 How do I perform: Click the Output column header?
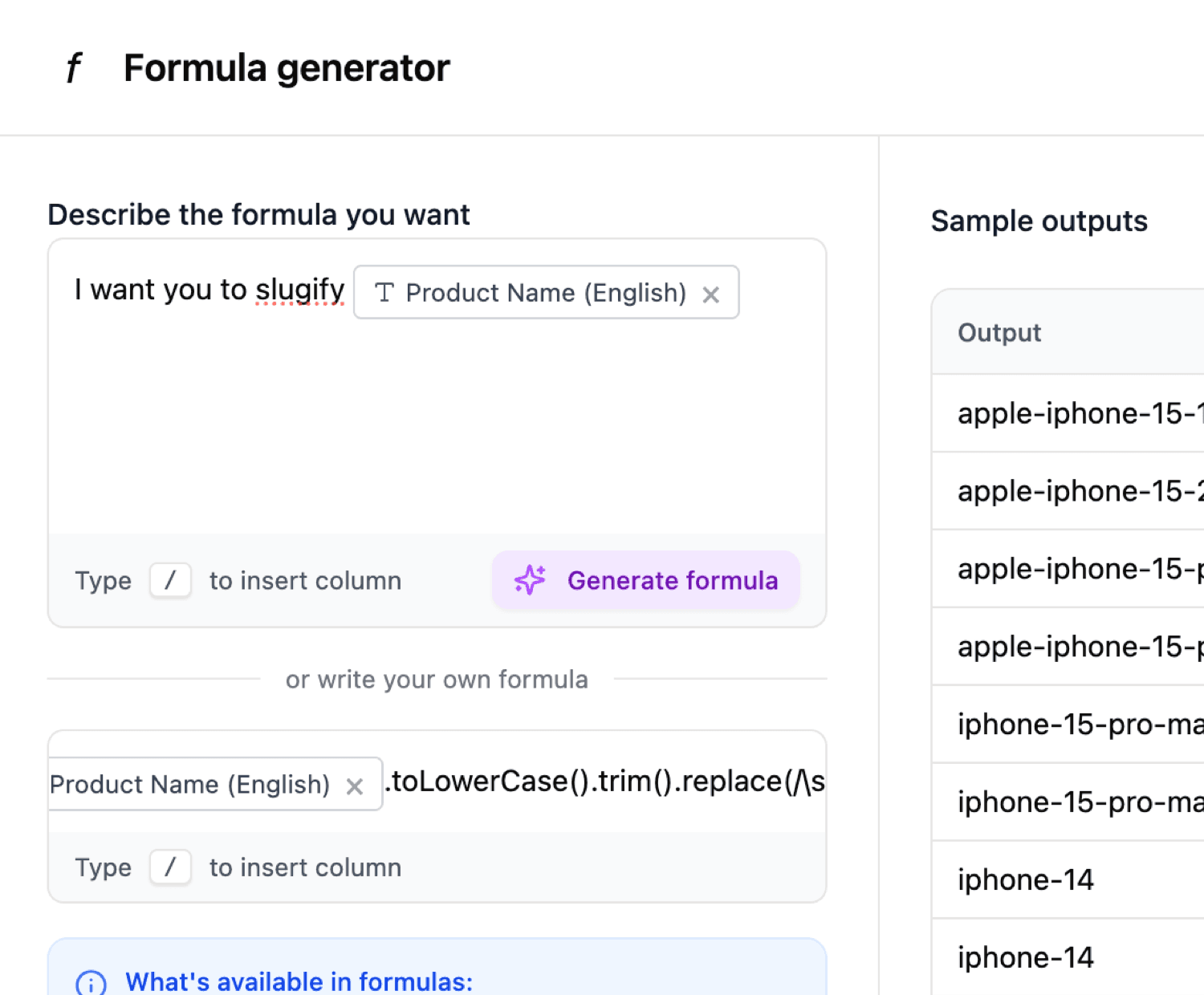999,332
